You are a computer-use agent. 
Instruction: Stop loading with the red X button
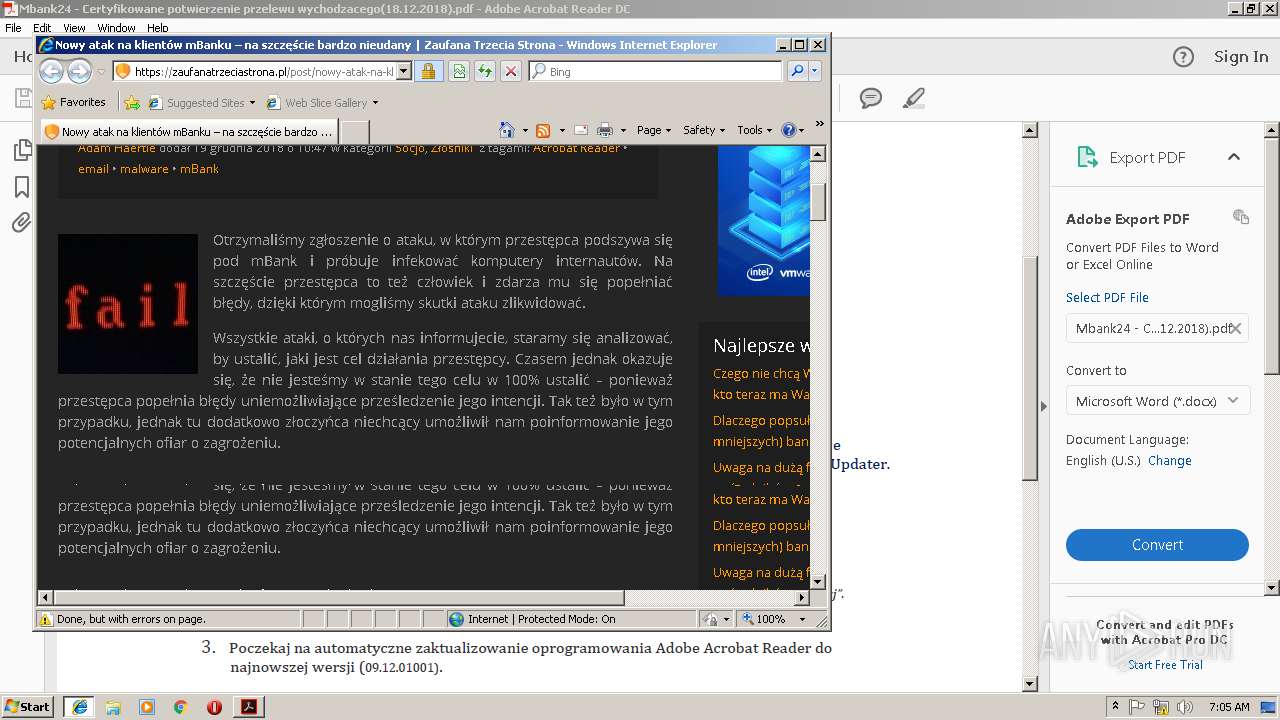[x=511, y=71]
